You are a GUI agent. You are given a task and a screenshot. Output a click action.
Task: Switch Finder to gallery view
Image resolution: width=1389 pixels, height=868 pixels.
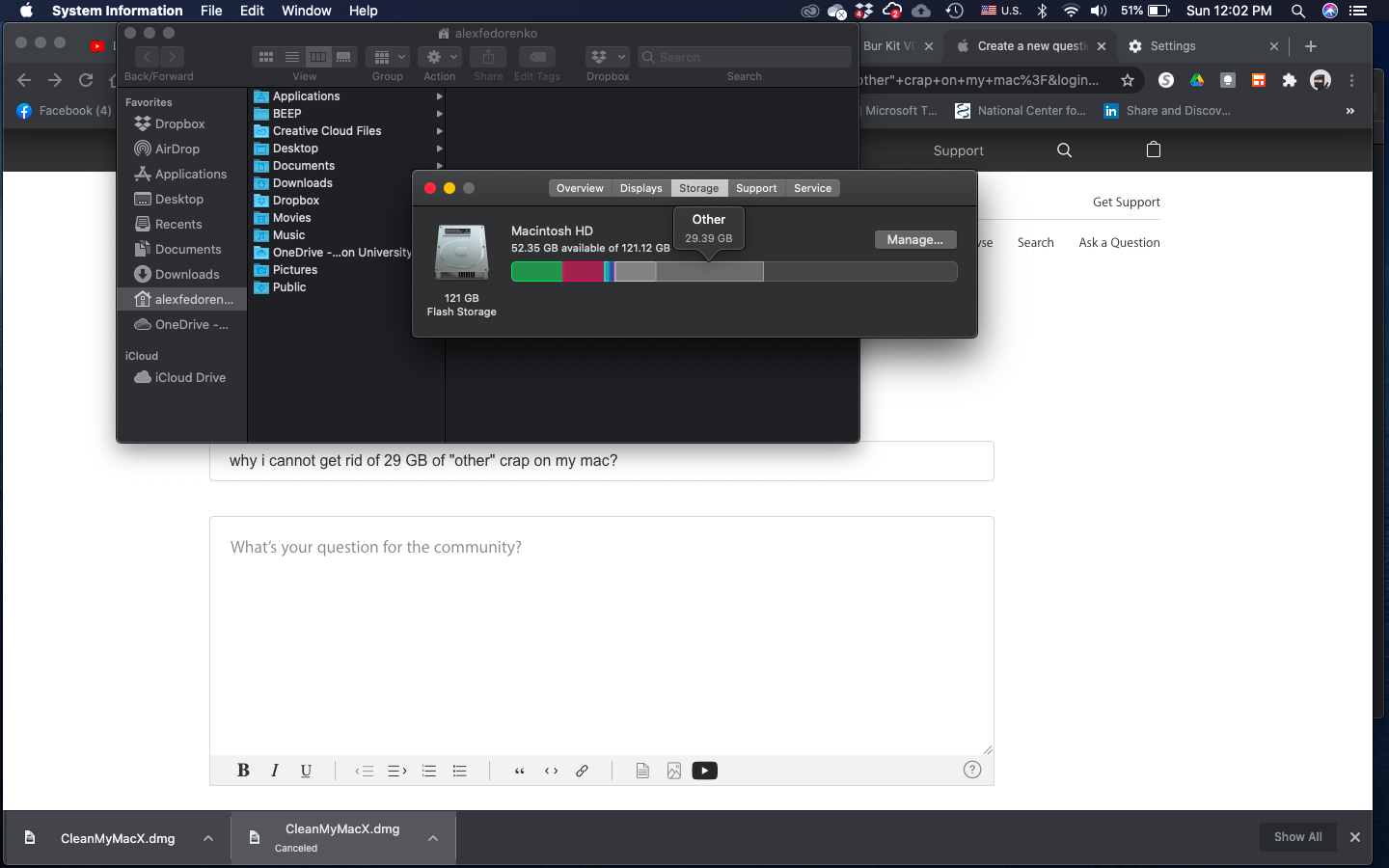tap(344, 57)
